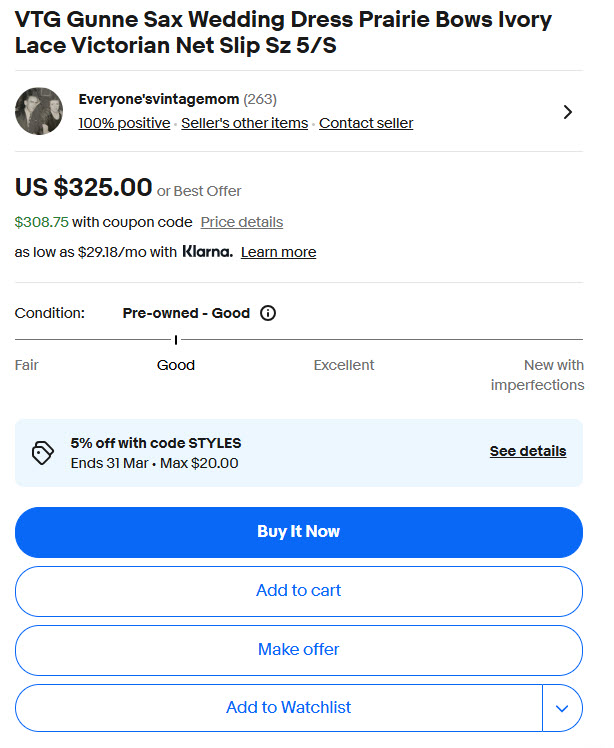The image size is (614, 748).
Task: Add item to Watchlist
Action: tap(288, 708)
